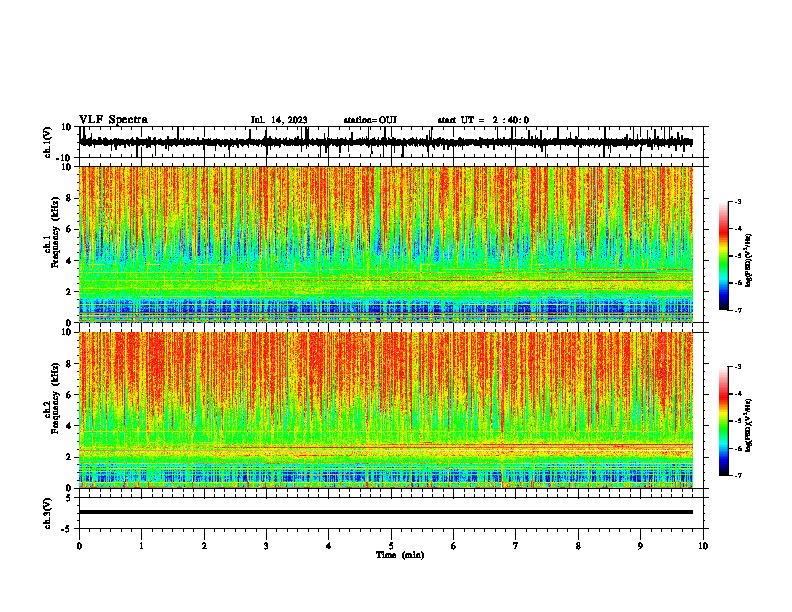Click the 'Time (min)' axis title

[x=400, y=555]
